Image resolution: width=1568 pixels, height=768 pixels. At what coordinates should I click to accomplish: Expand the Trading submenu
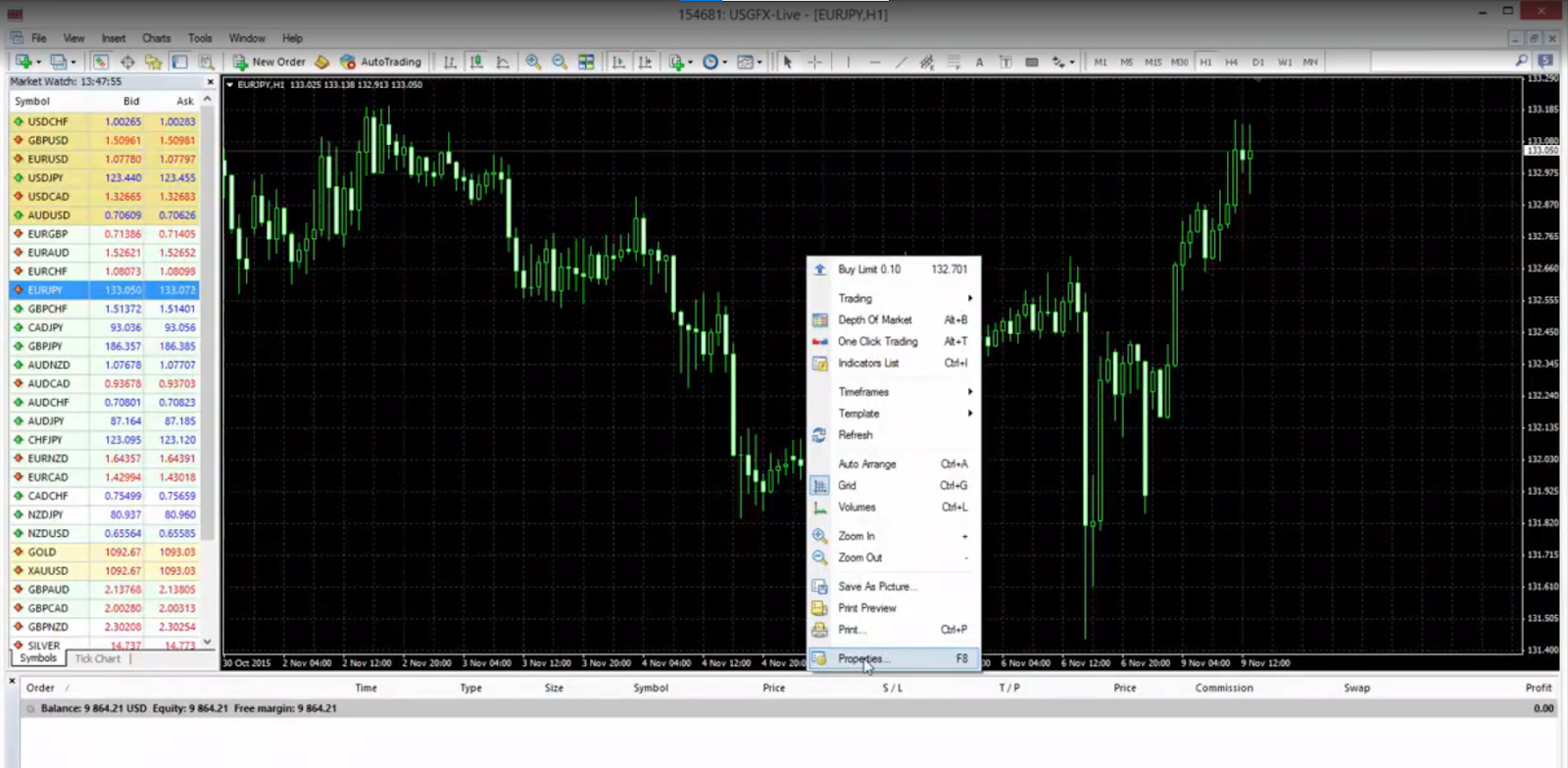tap(893, 298)
